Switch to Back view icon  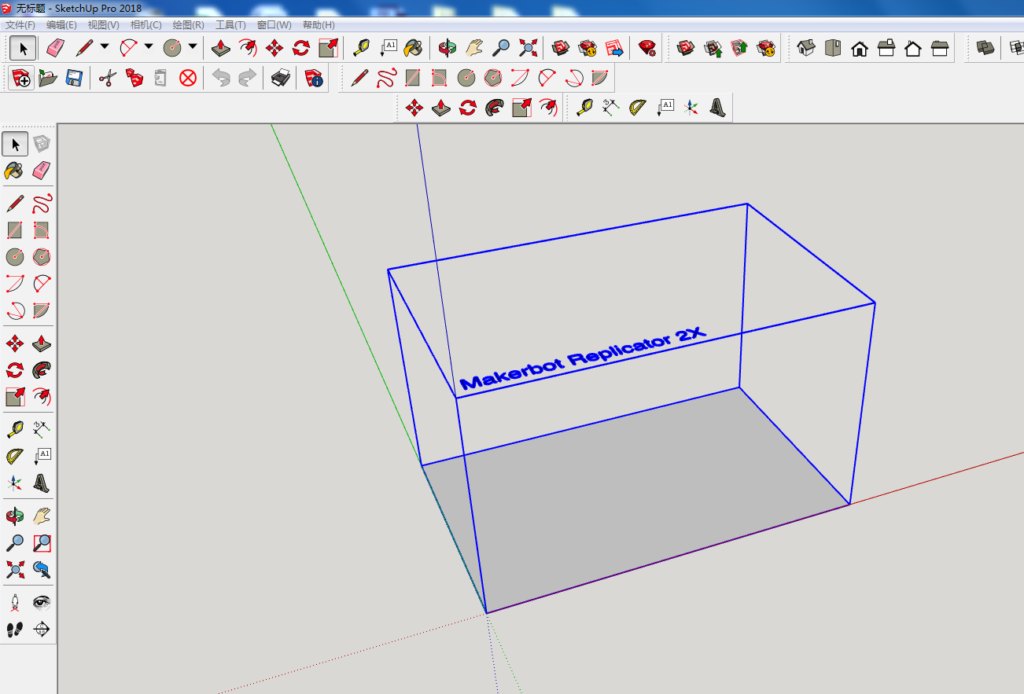pyautogui.click(x=913, y=48)
